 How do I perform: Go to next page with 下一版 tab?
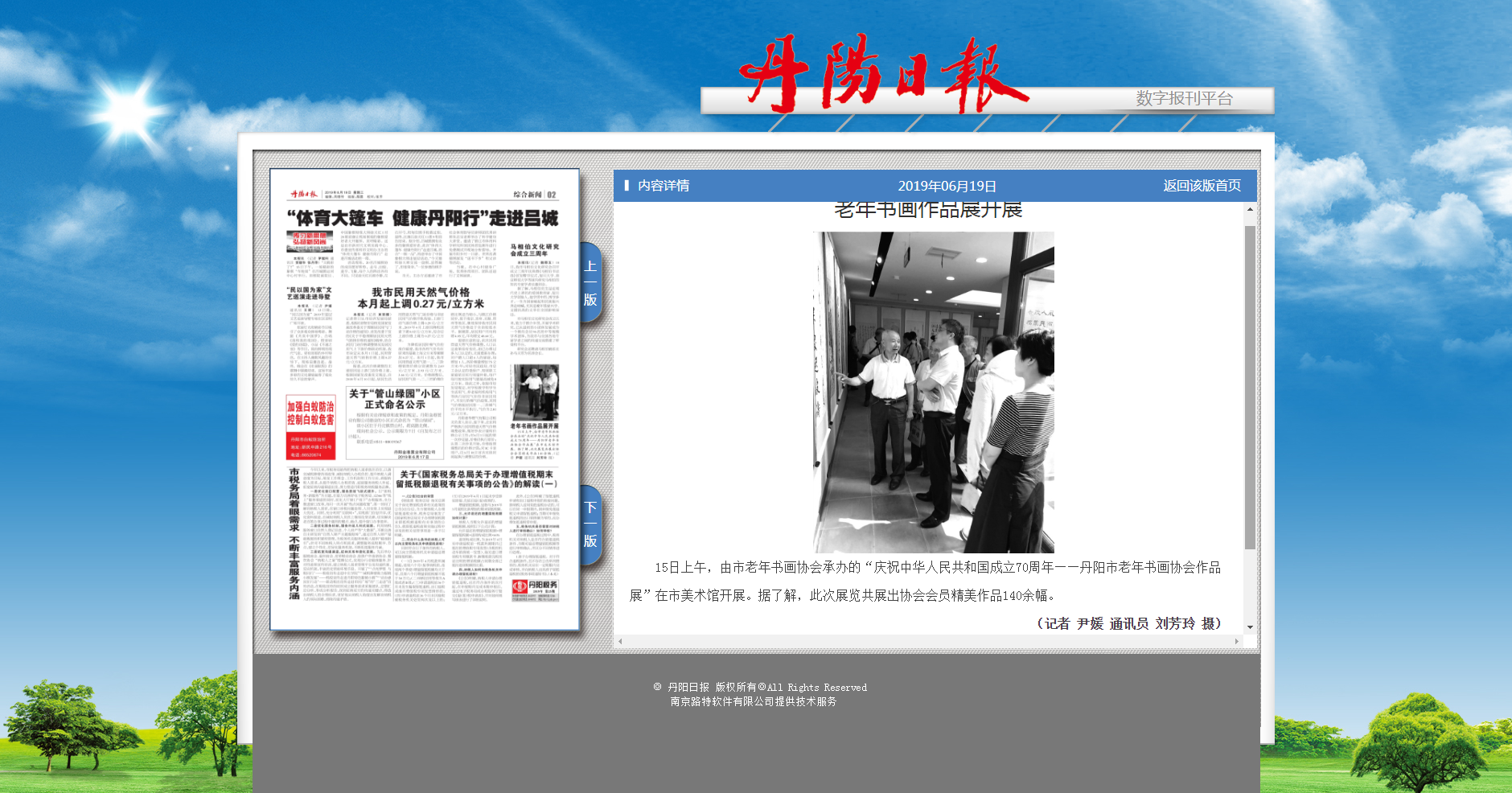590,524
